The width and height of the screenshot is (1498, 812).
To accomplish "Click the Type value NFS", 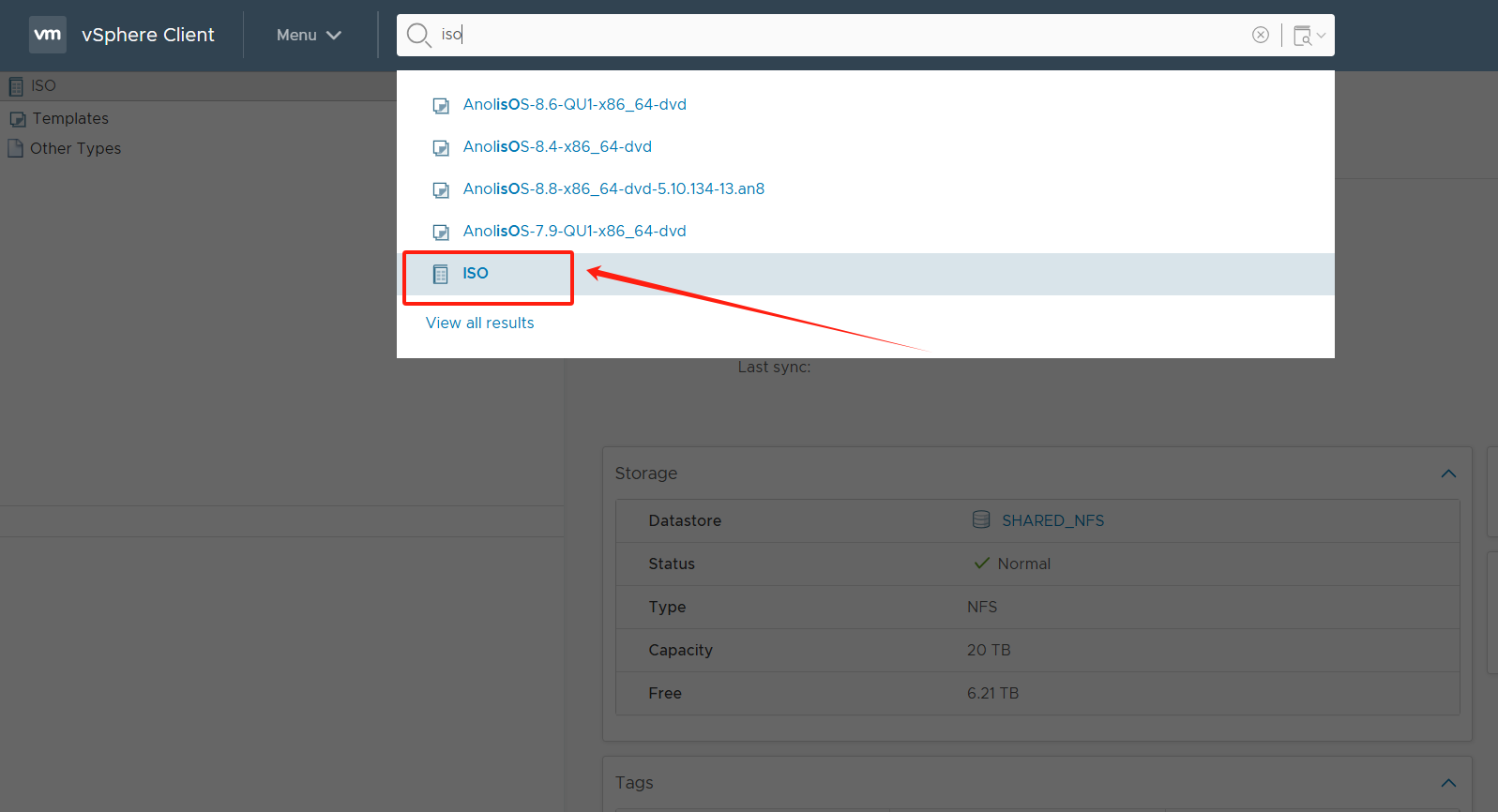I will click(x=982, y=607).
